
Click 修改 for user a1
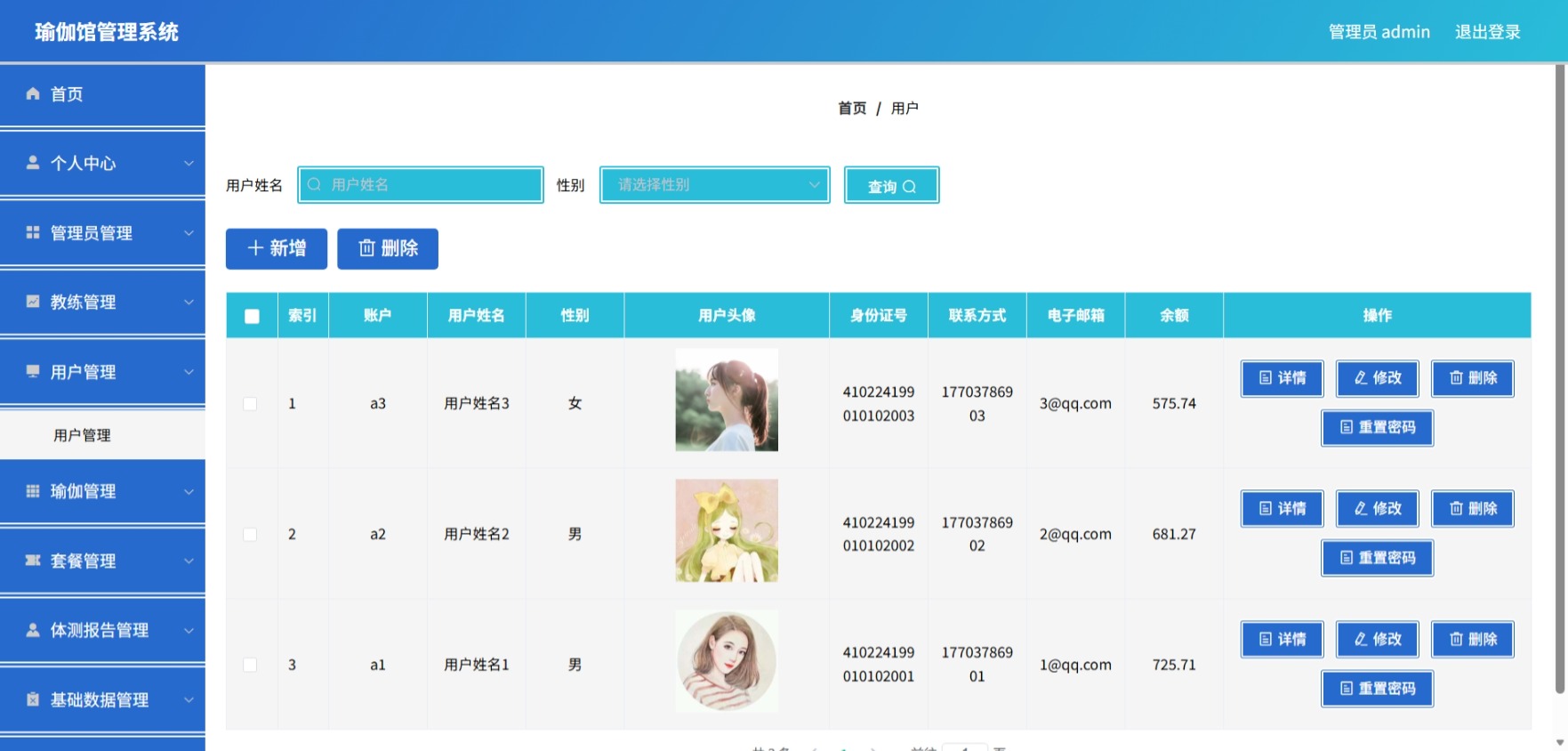click(1378, 639)
